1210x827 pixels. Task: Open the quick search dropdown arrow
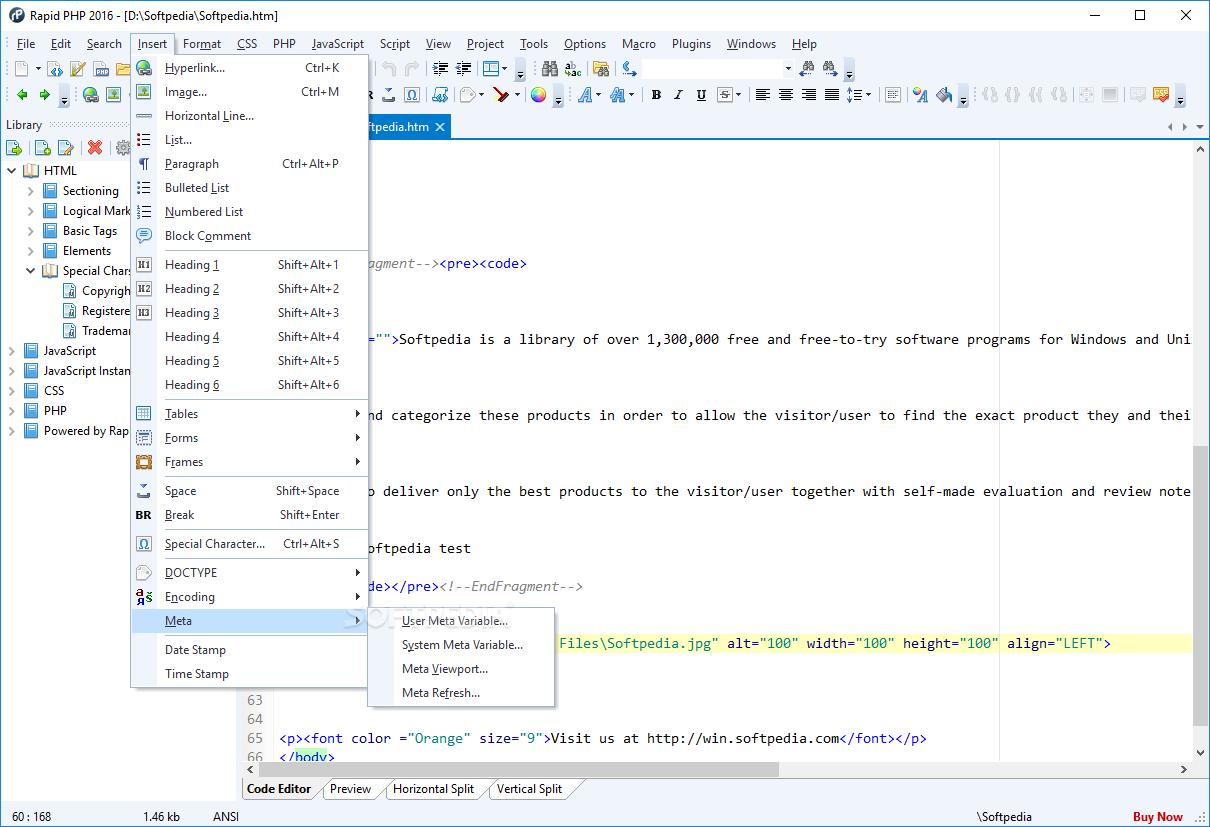[788, 69]
